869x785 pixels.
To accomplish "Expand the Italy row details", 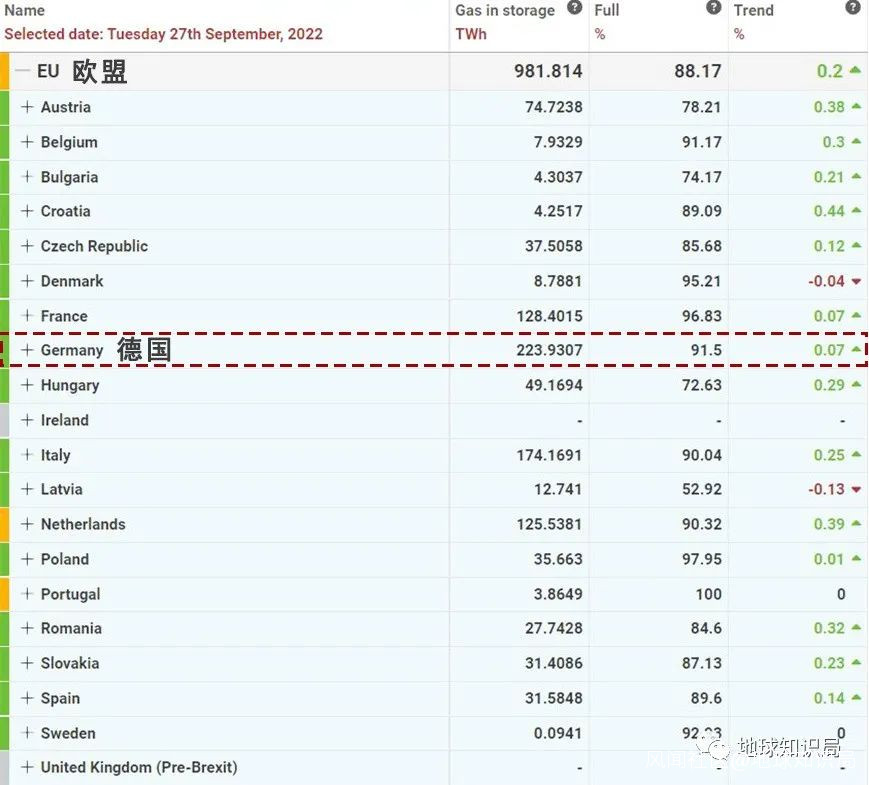I will tap(27, 455).
